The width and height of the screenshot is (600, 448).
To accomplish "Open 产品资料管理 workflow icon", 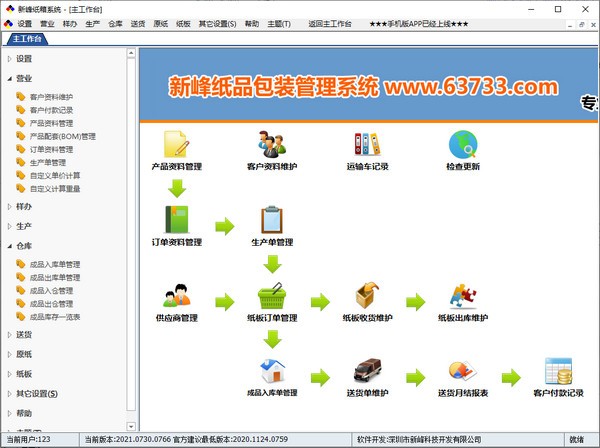I will (x=176, y=144).
